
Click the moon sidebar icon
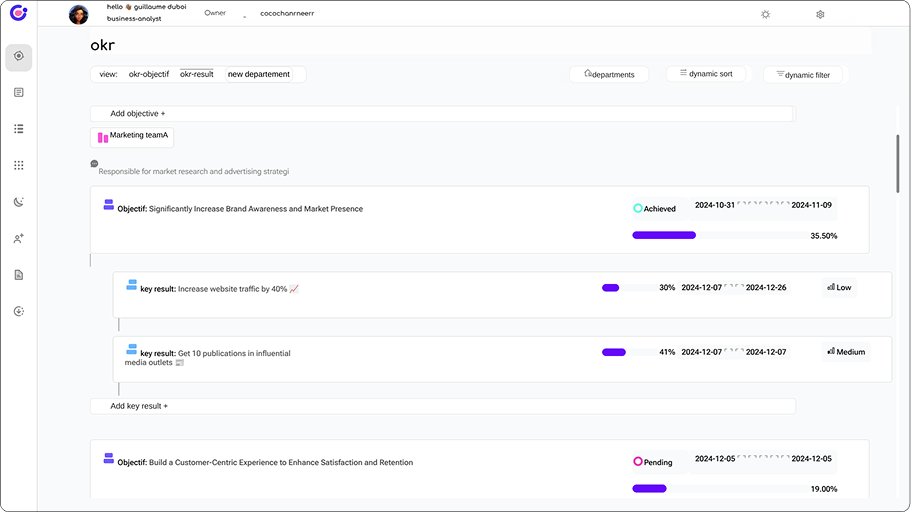(19, 202)
